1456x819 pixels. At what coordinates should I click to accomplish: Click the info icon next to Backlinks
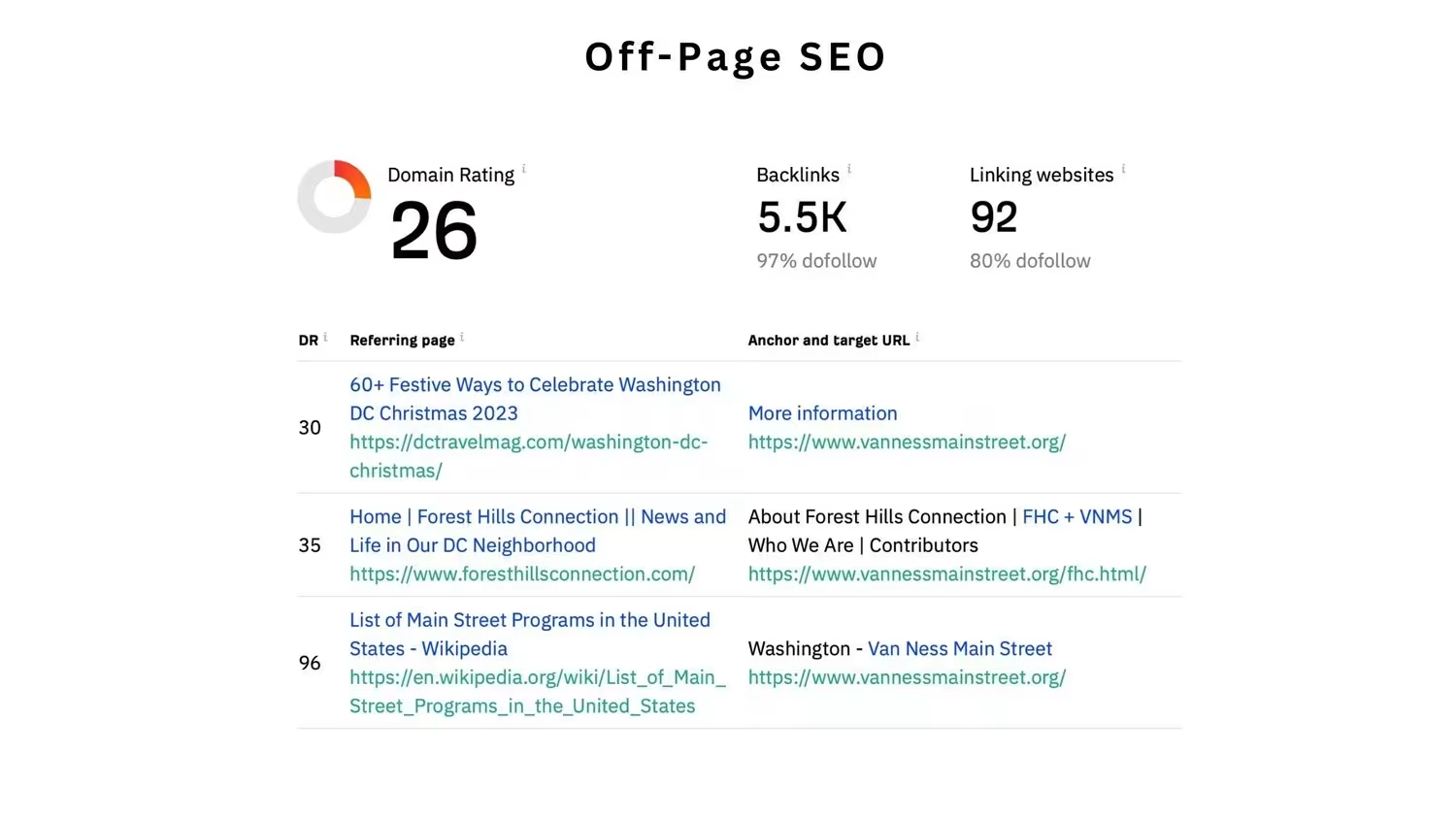[849, 169]
